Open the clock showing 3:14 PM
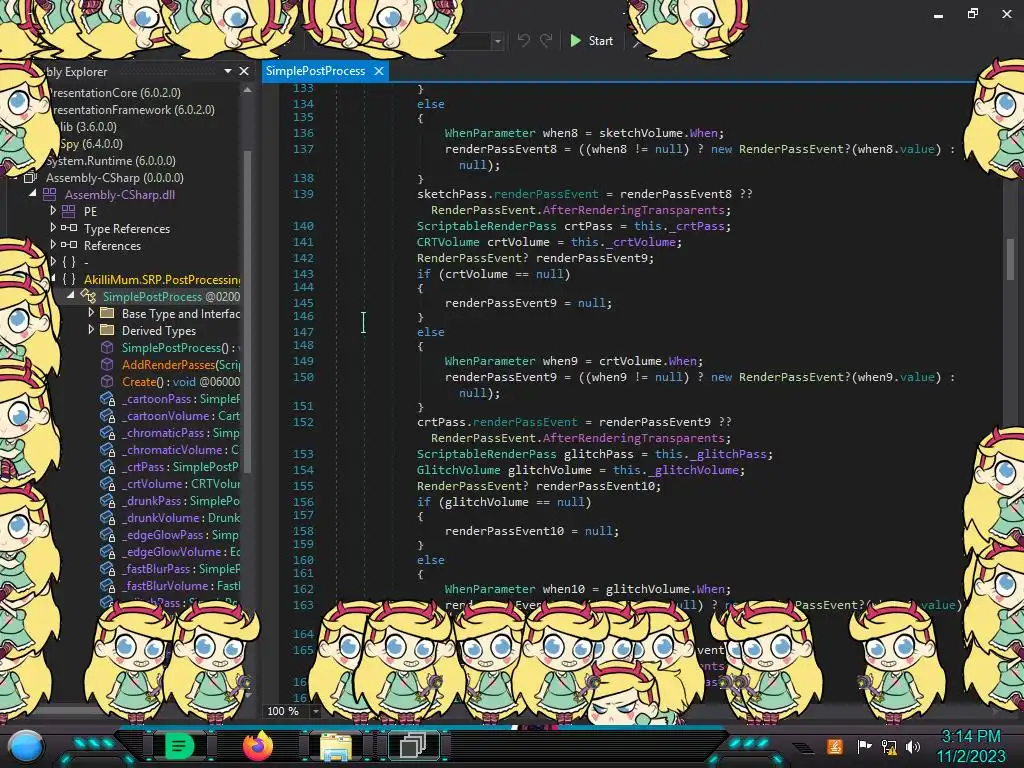This screenshot has height=768, width=1024. (x=970, y=746)
